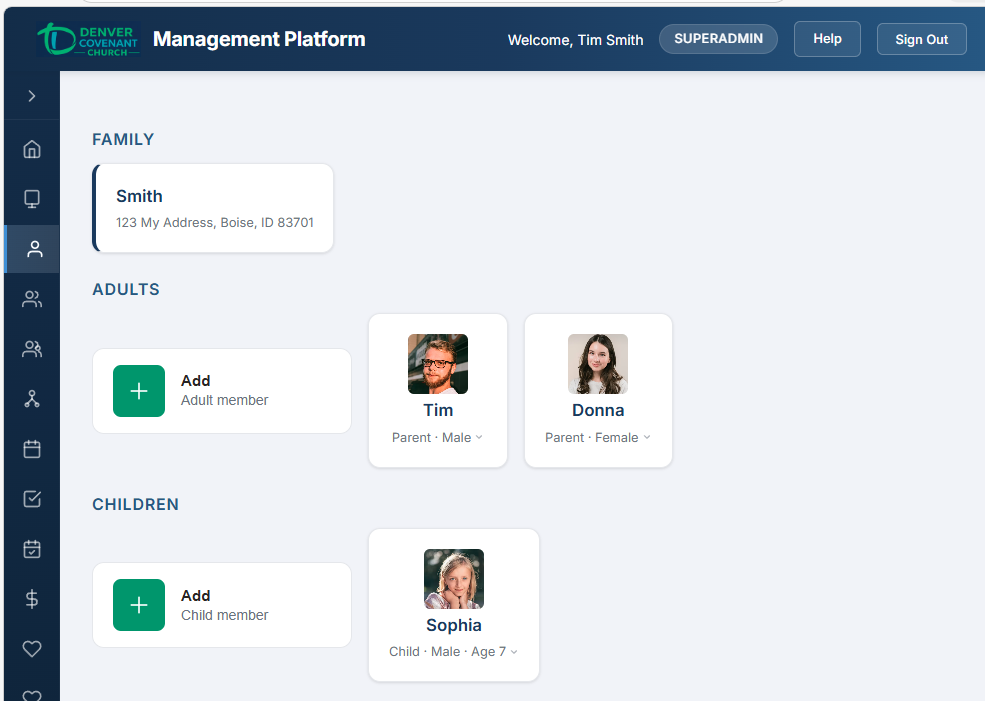Open the two-people group icon in the sidebar
The width and height of the screenshot is (985, 701).
pos(32,299)
